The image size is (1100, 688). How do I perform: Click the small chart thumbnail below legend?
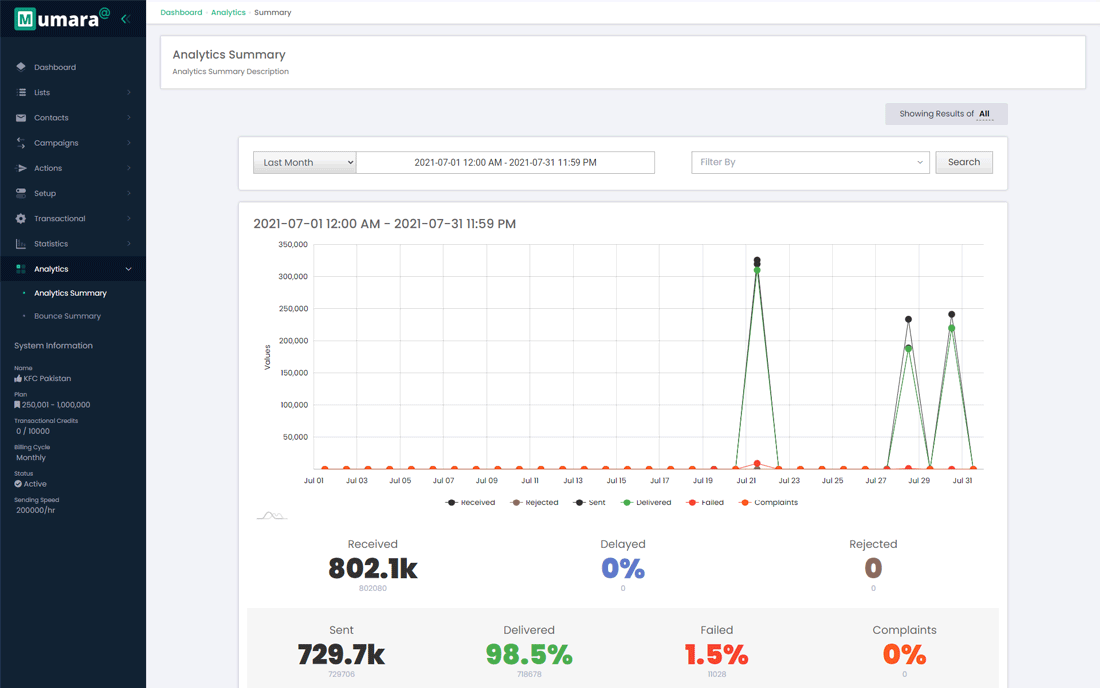click(271, 516)
